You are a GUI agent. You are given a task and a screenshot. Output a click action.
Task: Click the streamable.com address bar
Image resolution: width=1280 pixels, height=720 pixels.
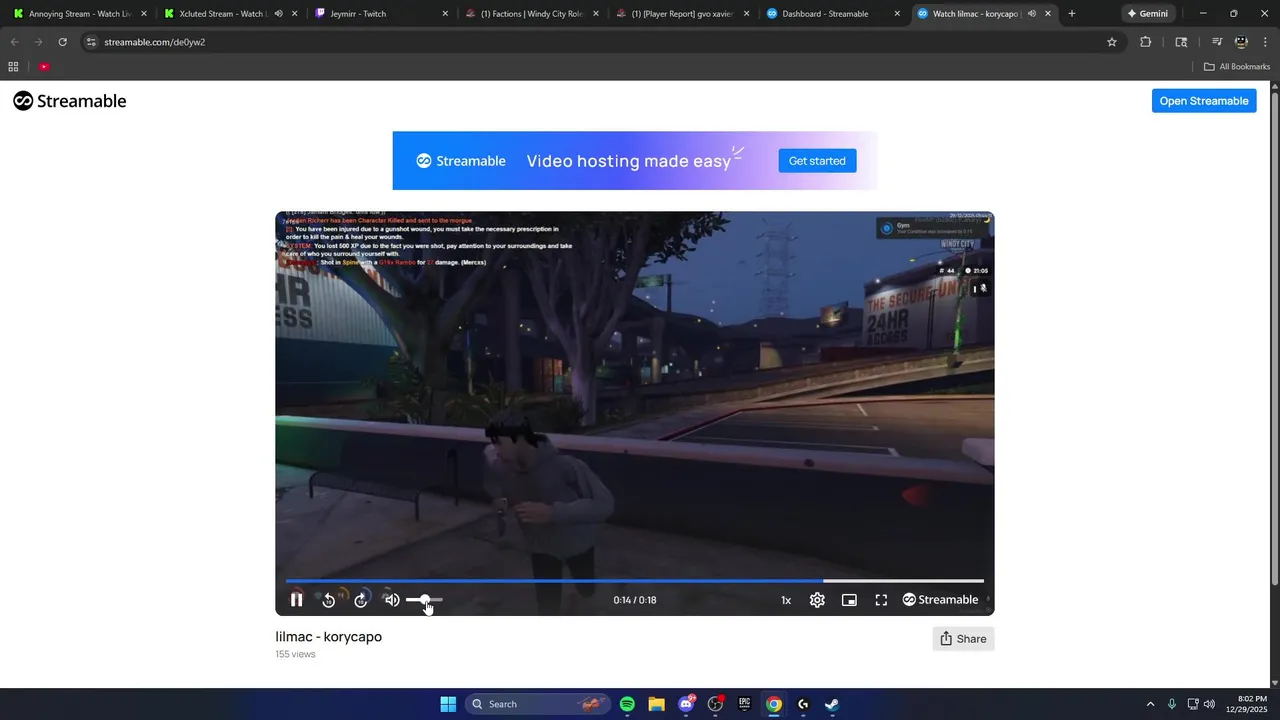point(602,42)
